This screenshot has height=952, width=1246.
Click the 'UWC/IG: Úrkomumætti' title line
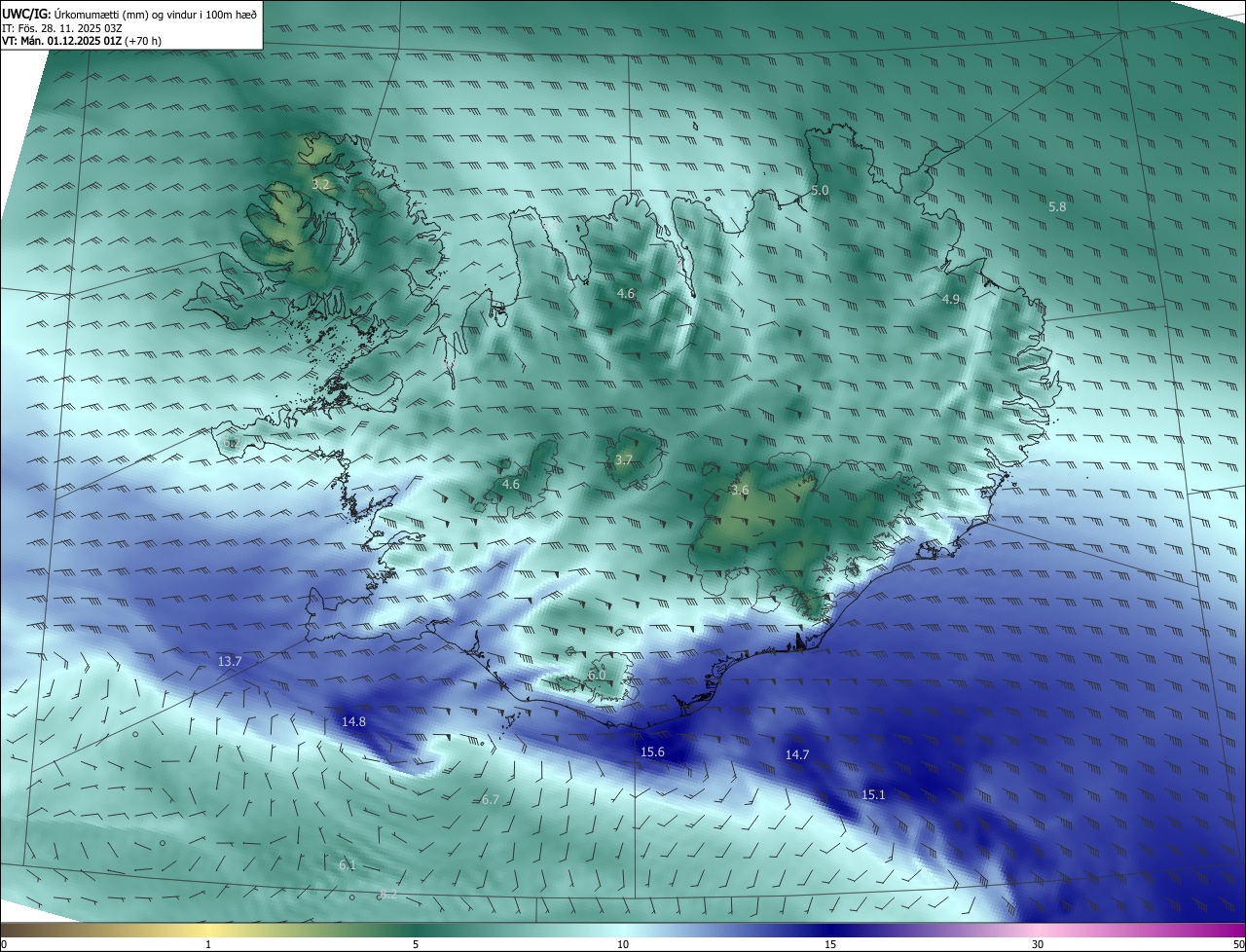pyautogui.click(x=129, y=13)
